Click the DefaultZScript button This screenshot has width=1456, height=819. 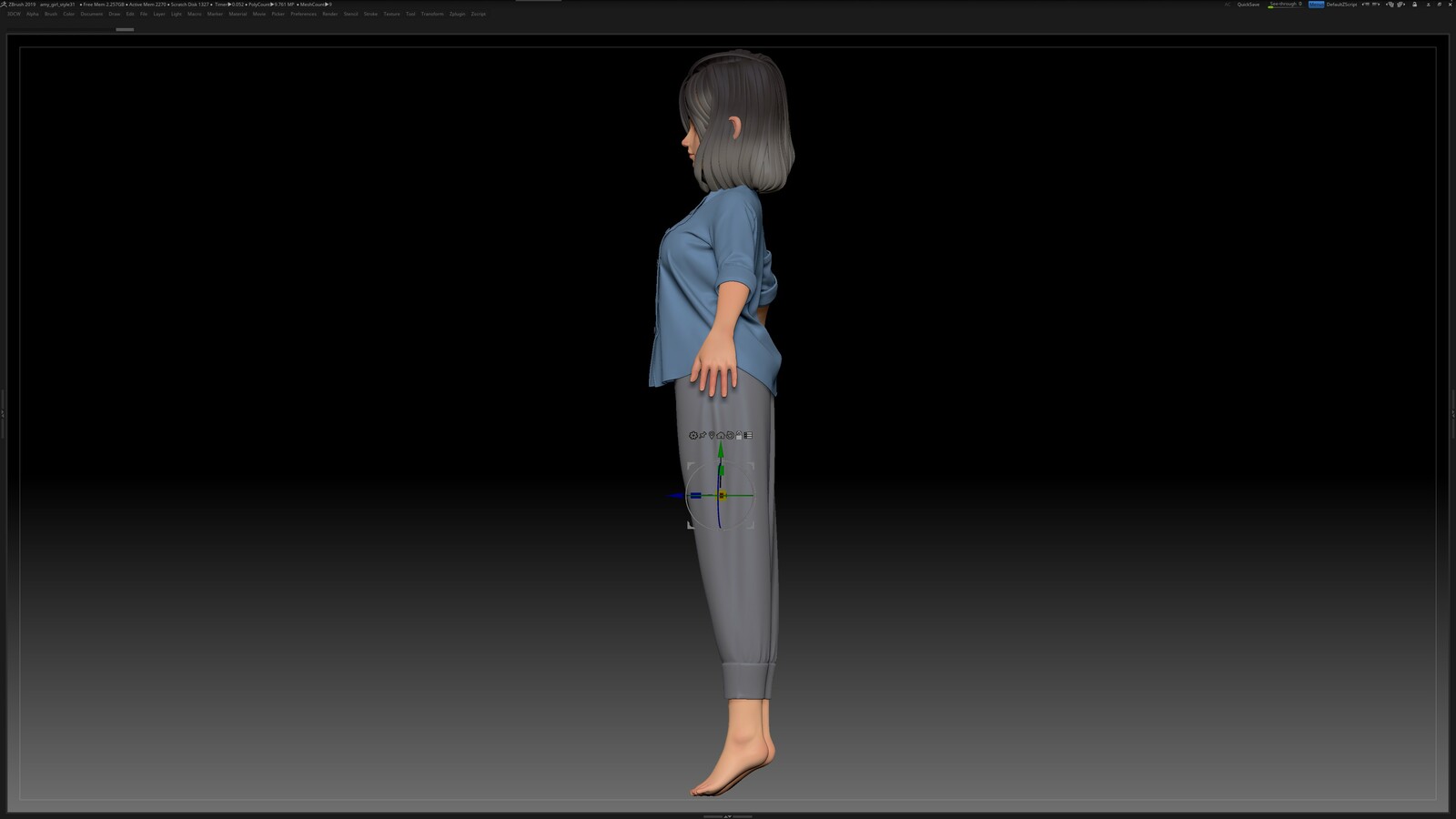click(x=1342, y=5)
